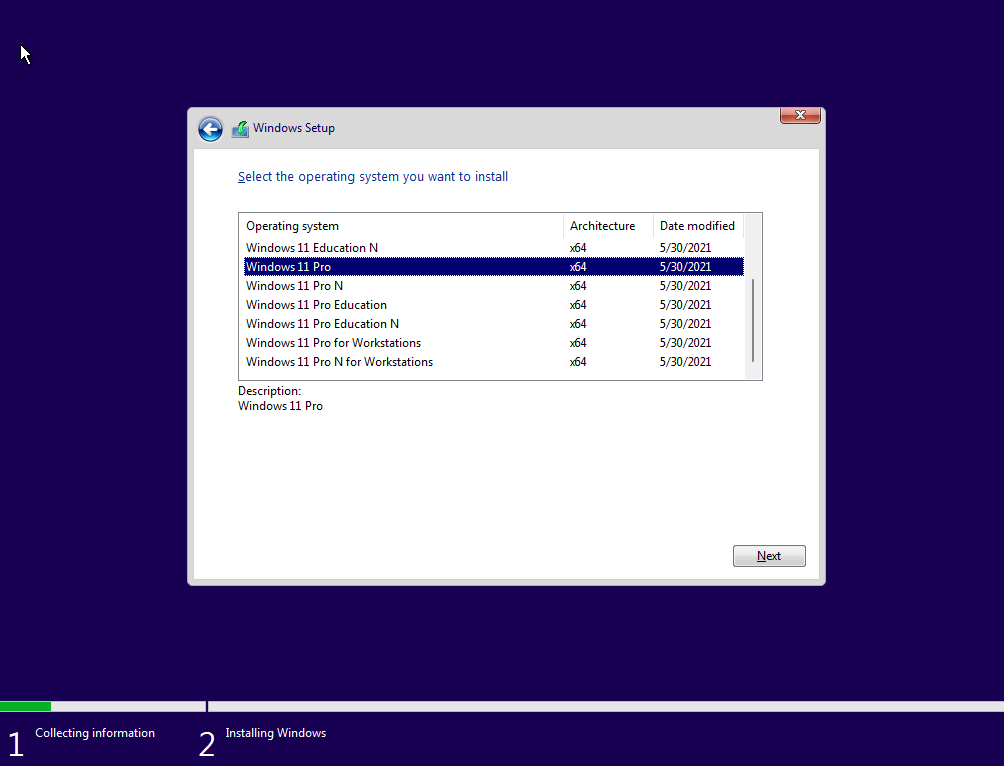This screenshot has width=1004, height=766.
Task: Click the Date modified column header
Action: 697,226
